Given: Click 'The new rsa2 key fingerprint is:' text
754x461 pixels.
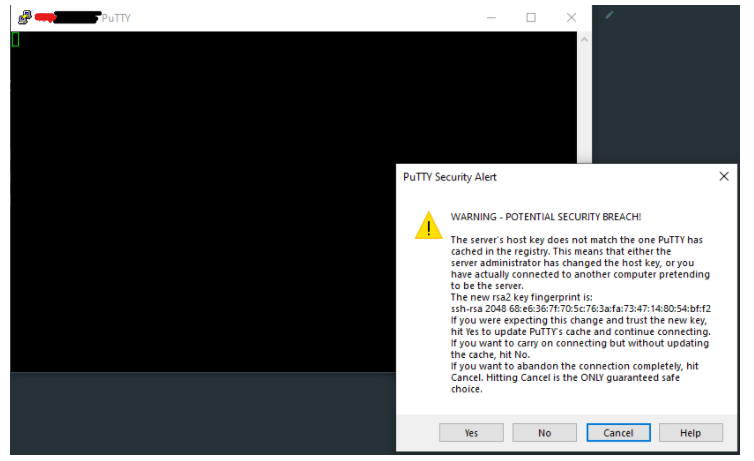Looking at the screenshot, I should pyautogui.click(x=521, y=297).
